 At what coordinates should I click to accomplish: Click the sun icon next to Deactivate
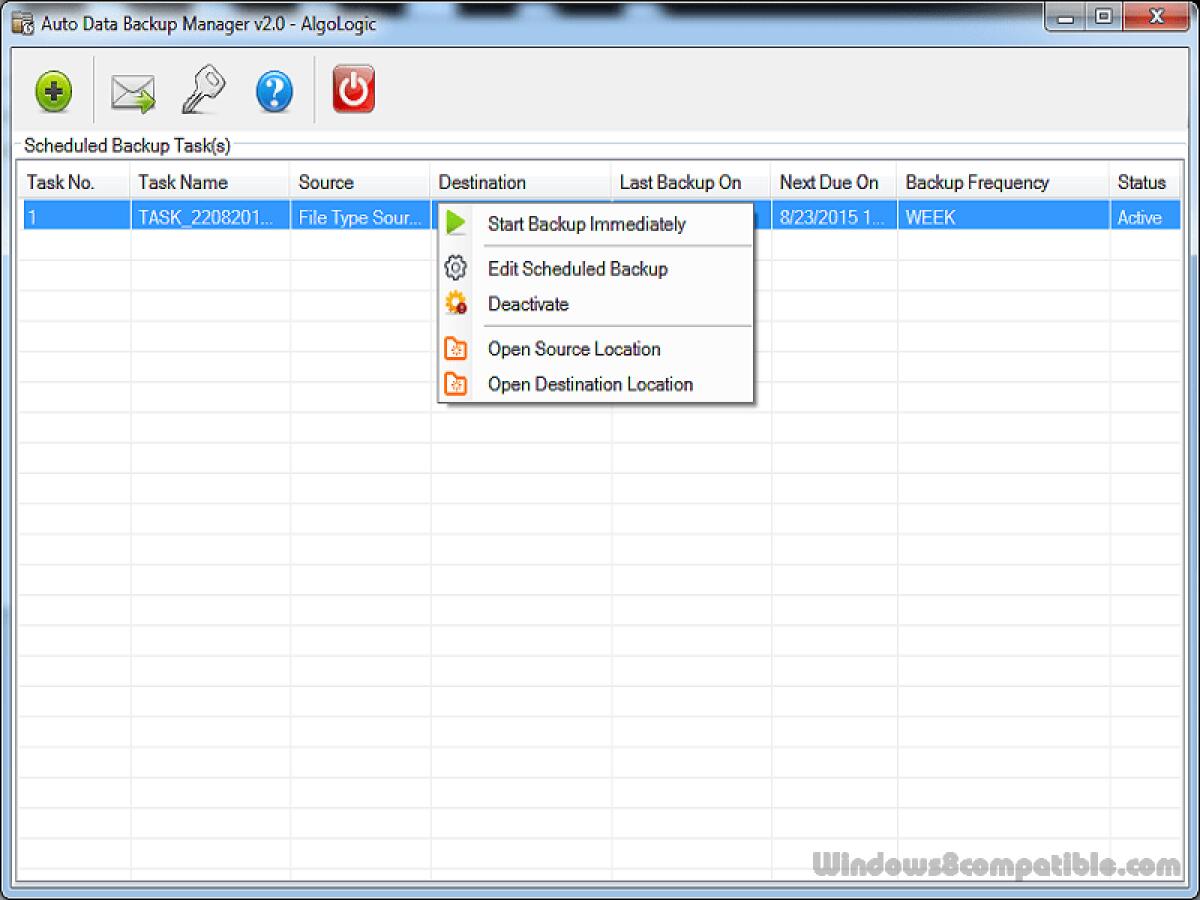tap(455, 302)
